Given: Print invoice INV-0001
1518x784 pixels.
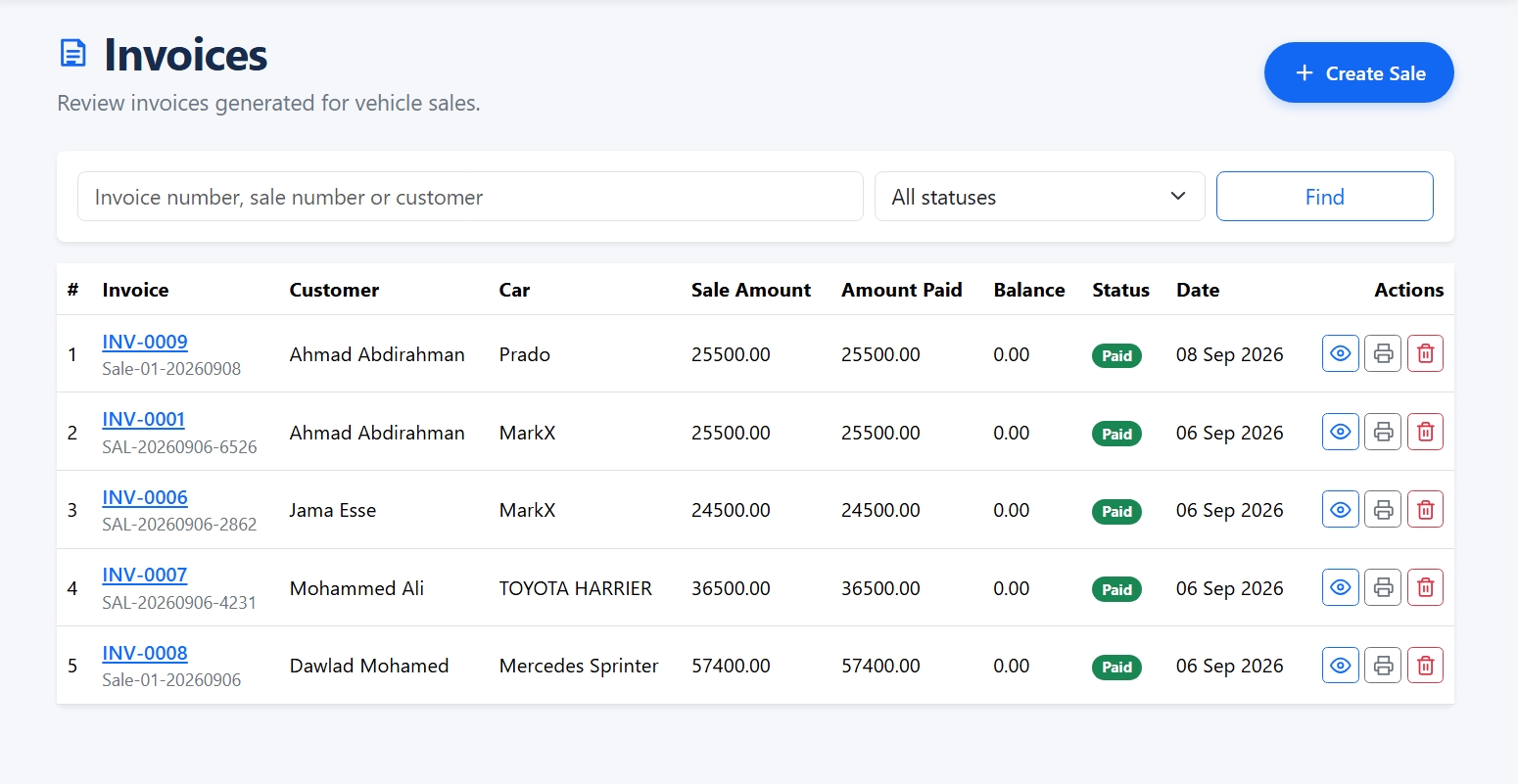Looking at the screenshot, I should point(1383,432).
